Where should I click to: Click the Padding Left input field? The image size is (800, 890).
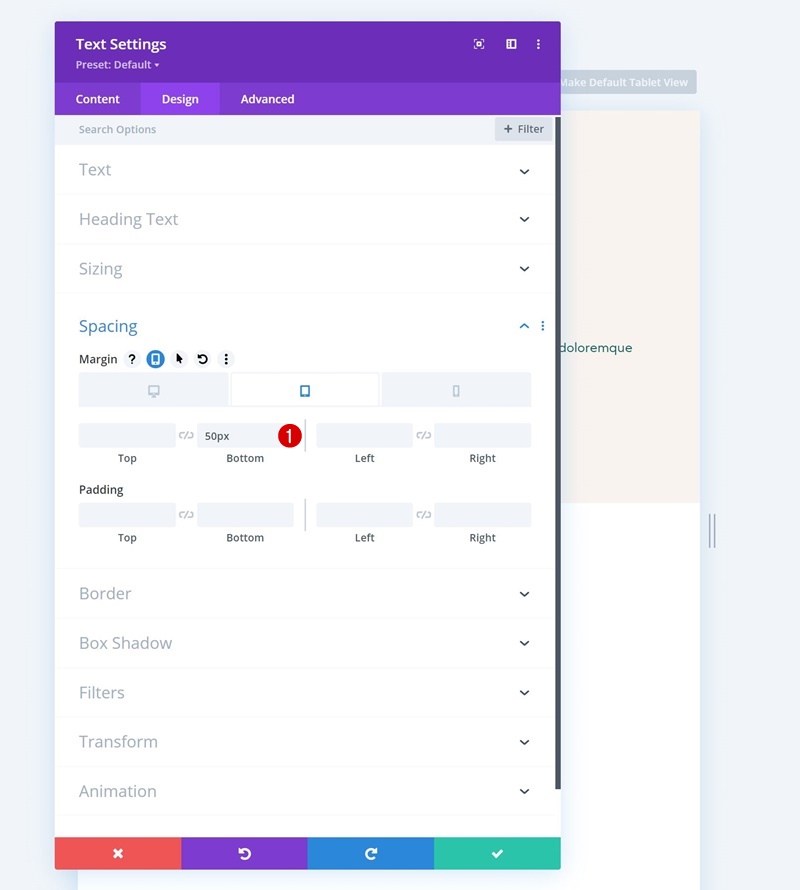365,515
